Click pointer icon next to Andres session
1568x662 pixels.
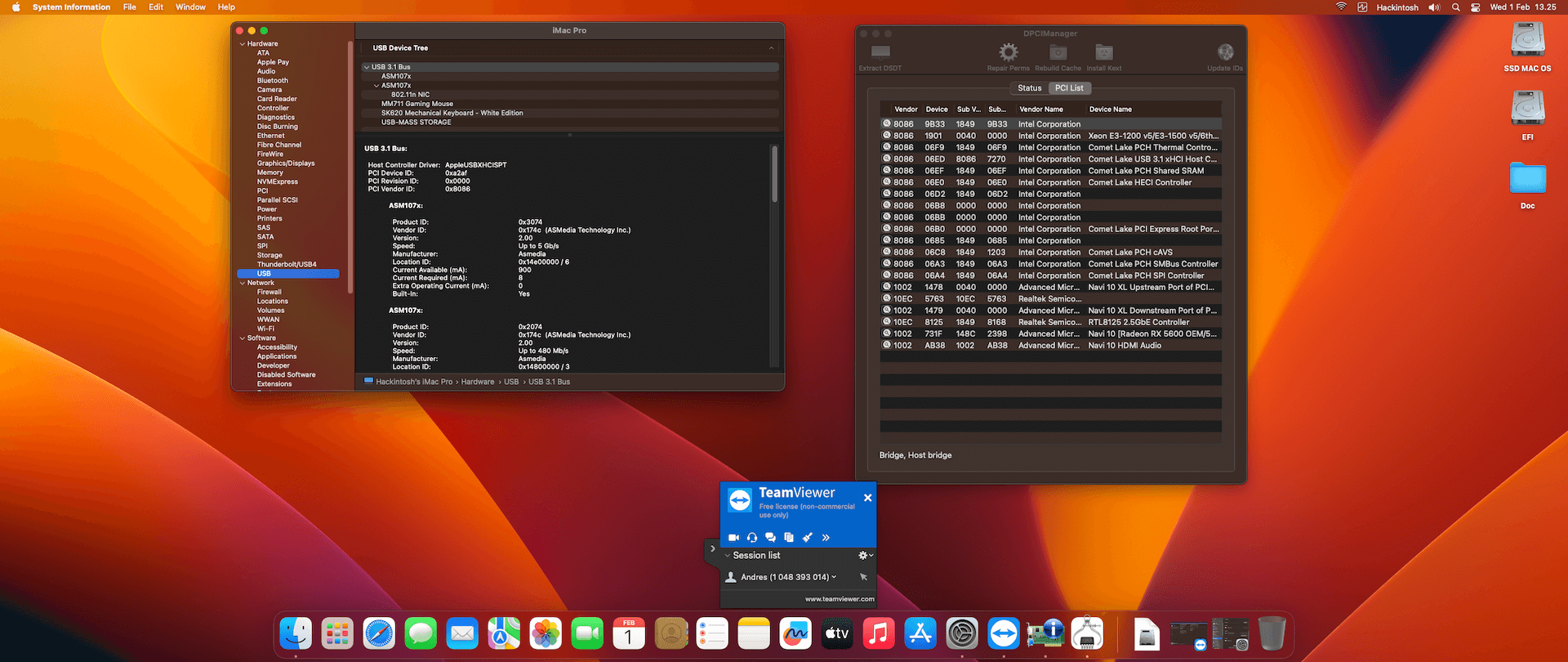pos(863,577)
